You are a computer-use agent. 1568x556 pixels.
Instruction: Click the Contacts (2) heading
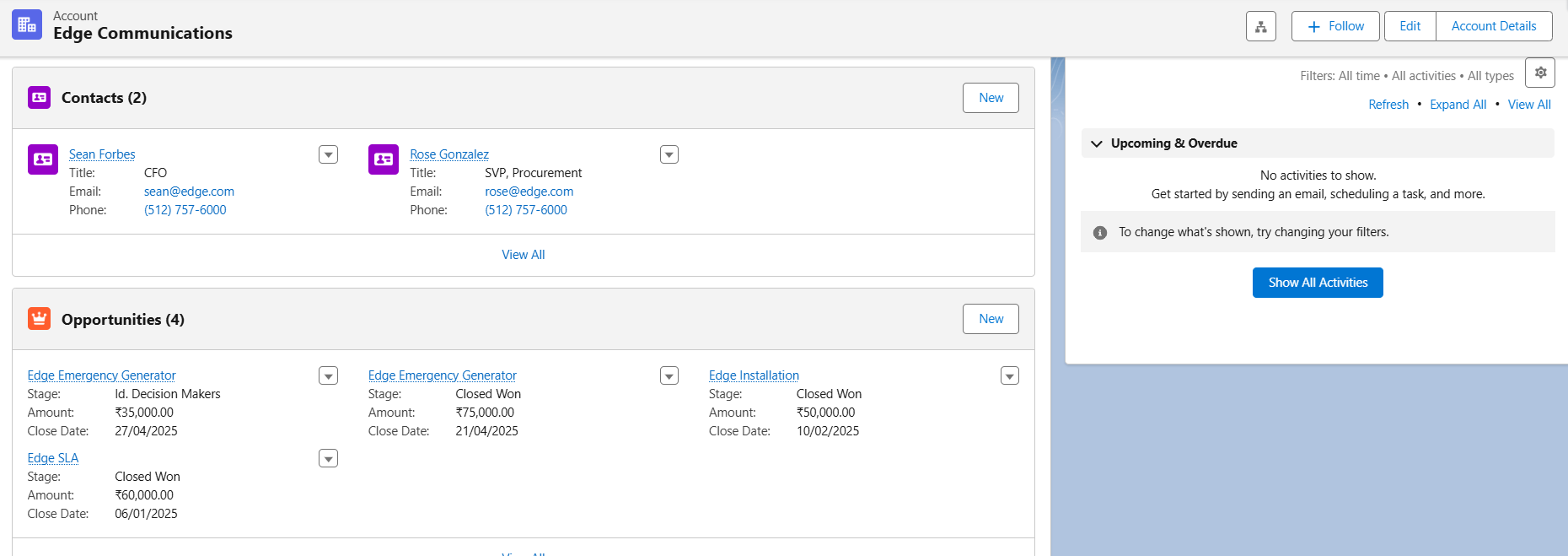[104, 98]
